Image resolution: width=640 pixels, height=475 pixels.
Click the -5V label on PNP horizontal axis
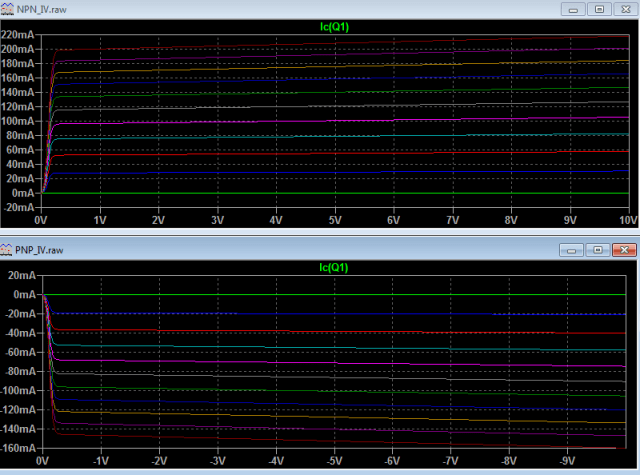335,463
